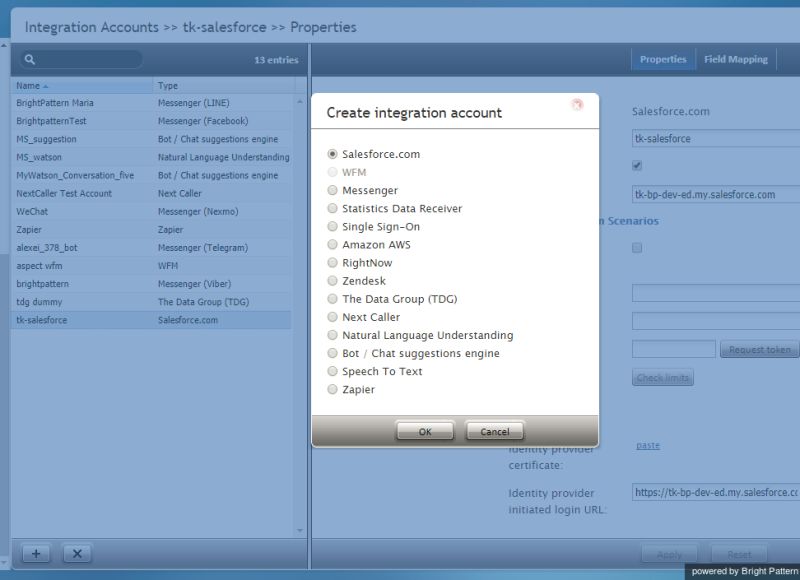Screen dimensions: 800x580
Task: Confirm dialog with the OK button
Action: click(x=424, y=431)
